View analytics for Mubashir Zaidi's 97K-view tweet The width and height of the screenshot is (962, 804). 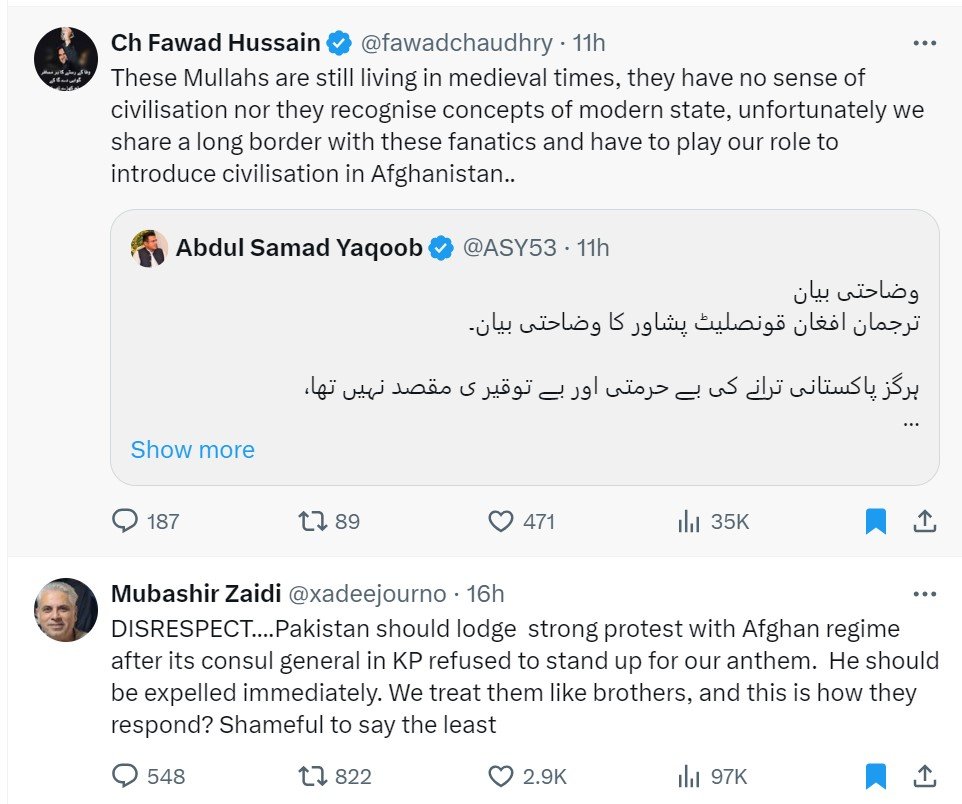pos(689,776)
